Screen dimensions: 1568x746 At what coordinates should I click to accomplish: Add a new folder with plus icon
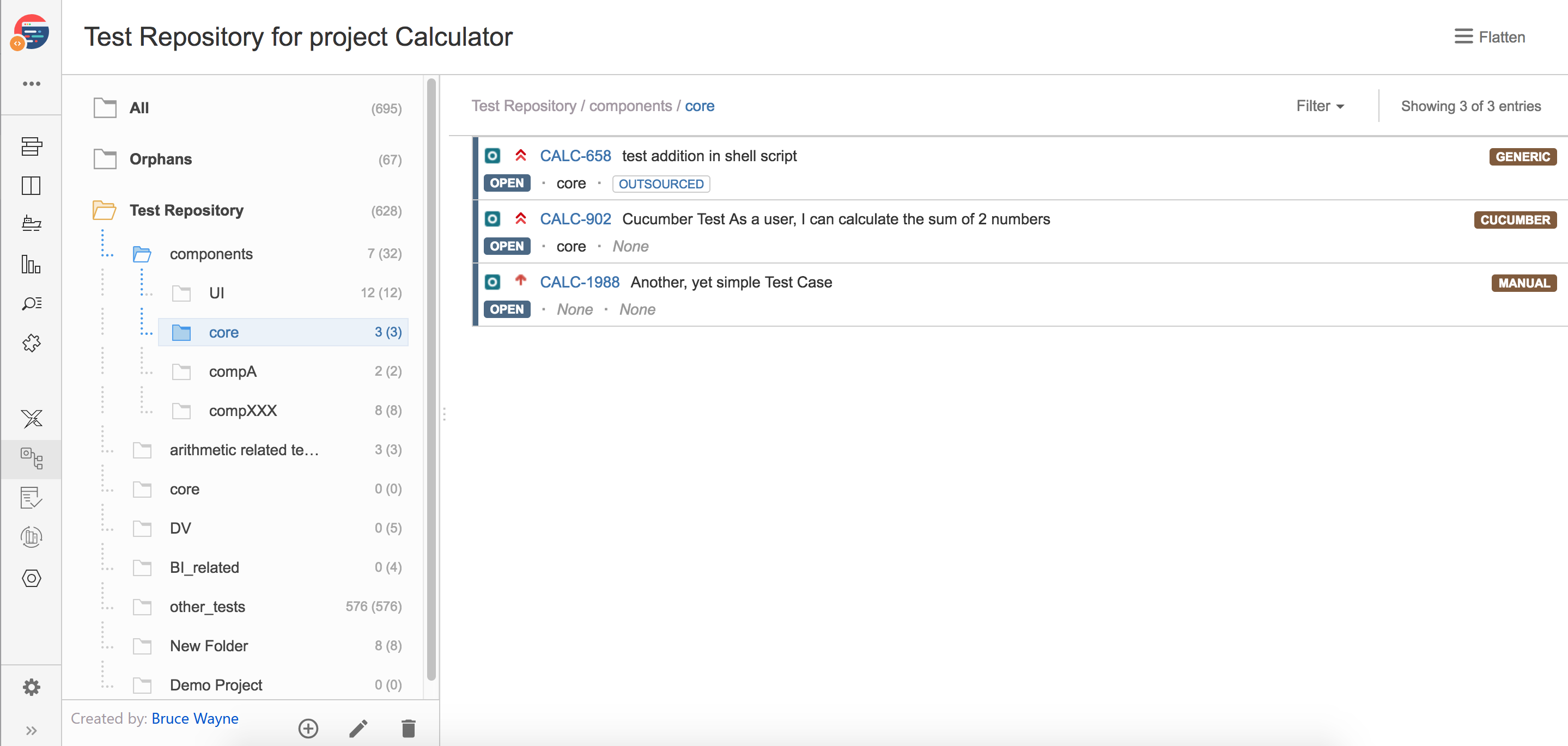pyautogui.click(x=308, y=729)
